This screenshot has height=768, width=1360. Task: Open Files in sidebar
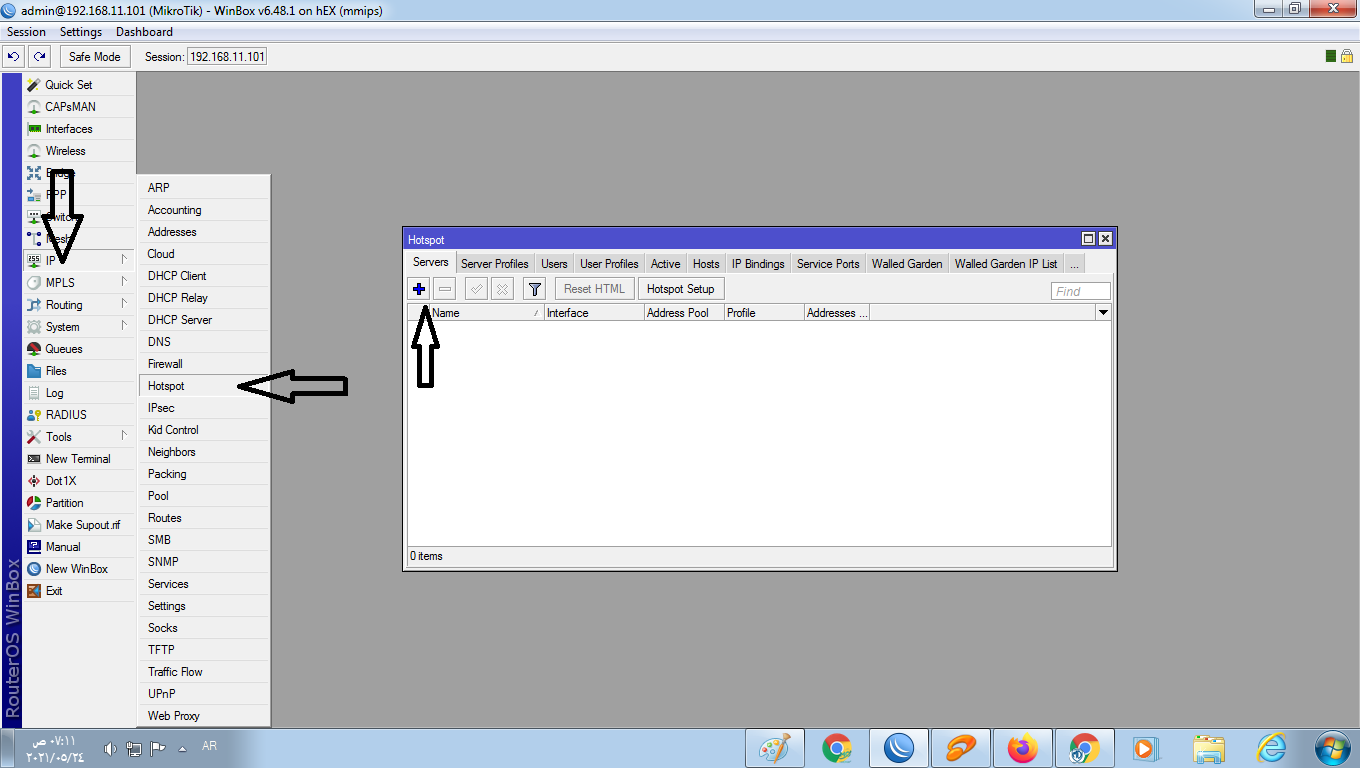79,371
